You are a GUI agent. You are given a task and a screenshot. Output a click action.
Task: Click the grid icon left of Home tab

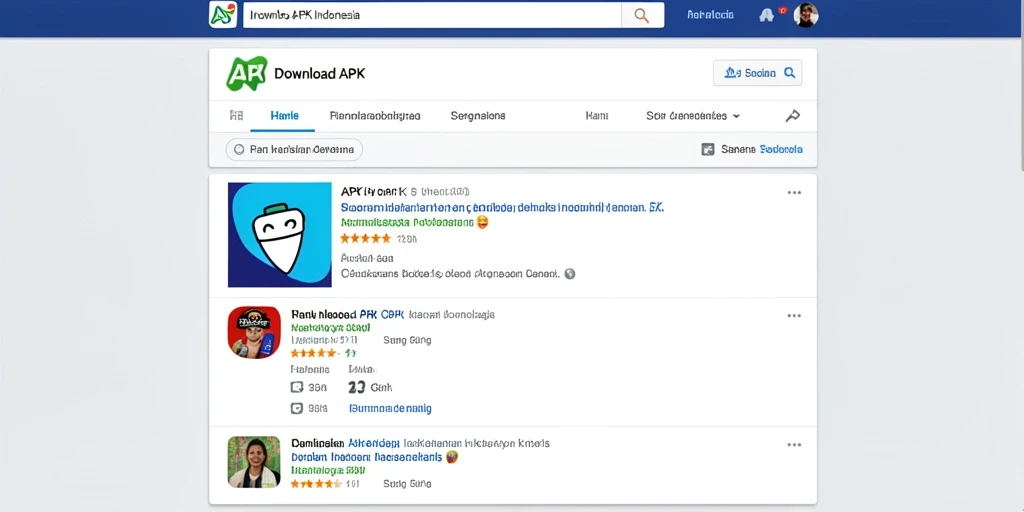point(236,116)
